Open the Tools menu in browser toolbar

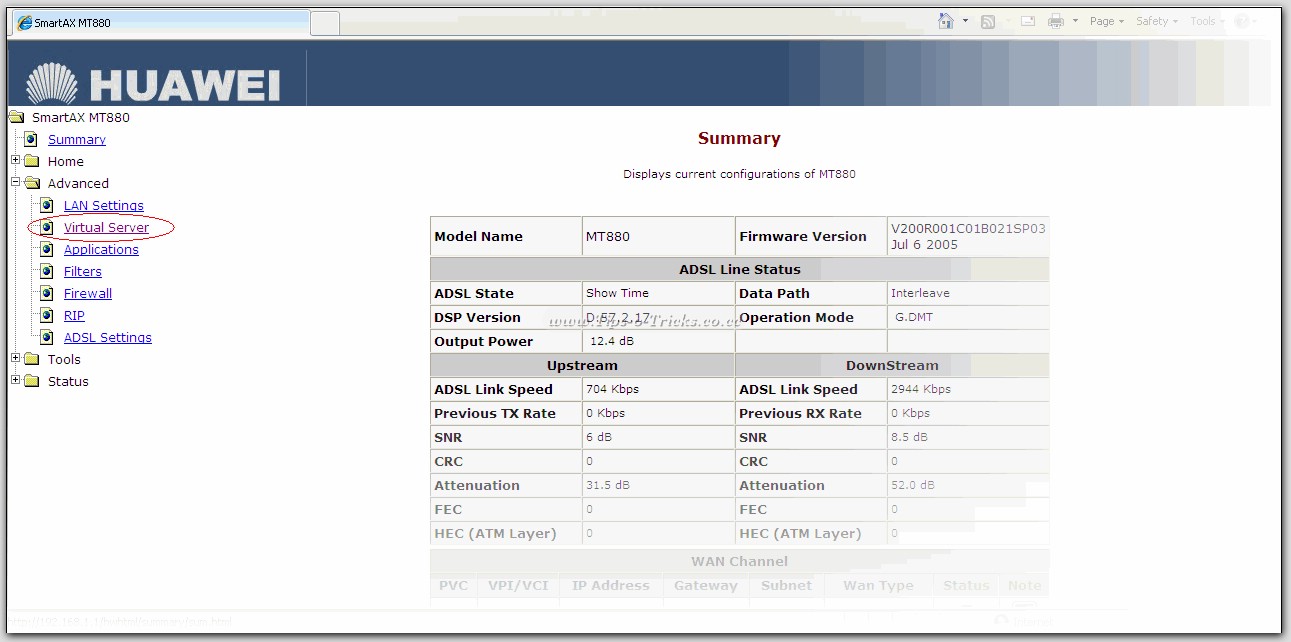[x=1207, y=21]
